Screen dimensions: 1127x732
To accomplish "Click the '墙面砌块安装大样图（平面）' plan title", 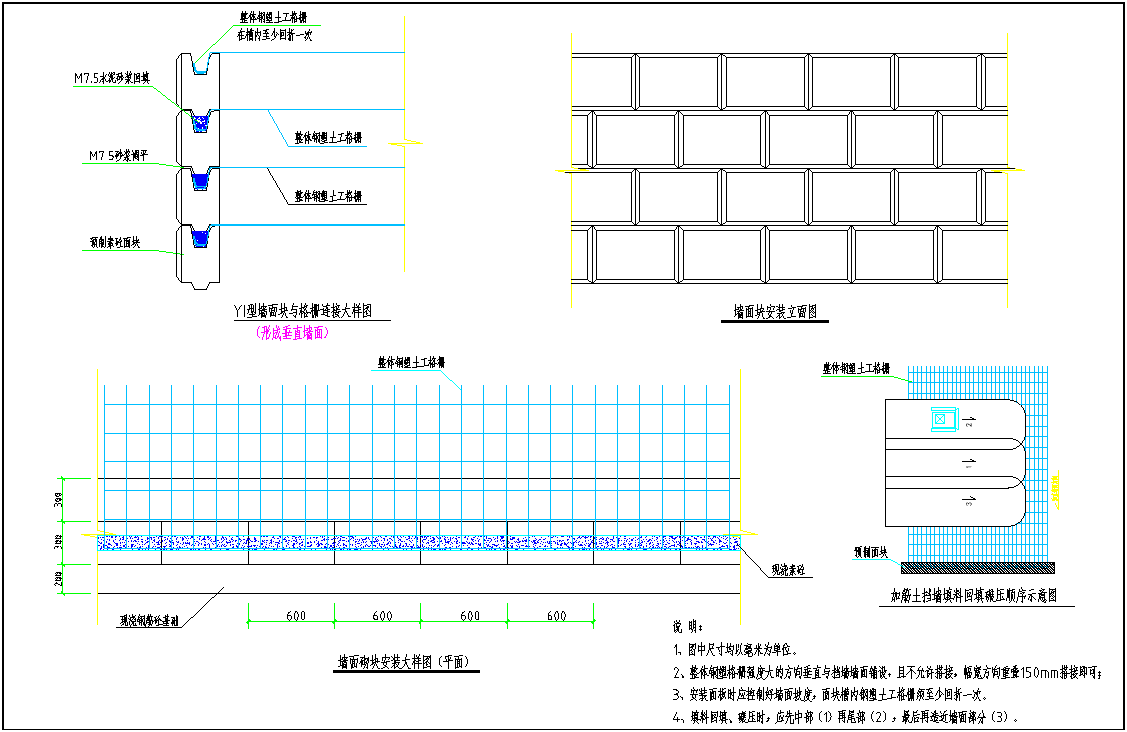I will point(409,662).
